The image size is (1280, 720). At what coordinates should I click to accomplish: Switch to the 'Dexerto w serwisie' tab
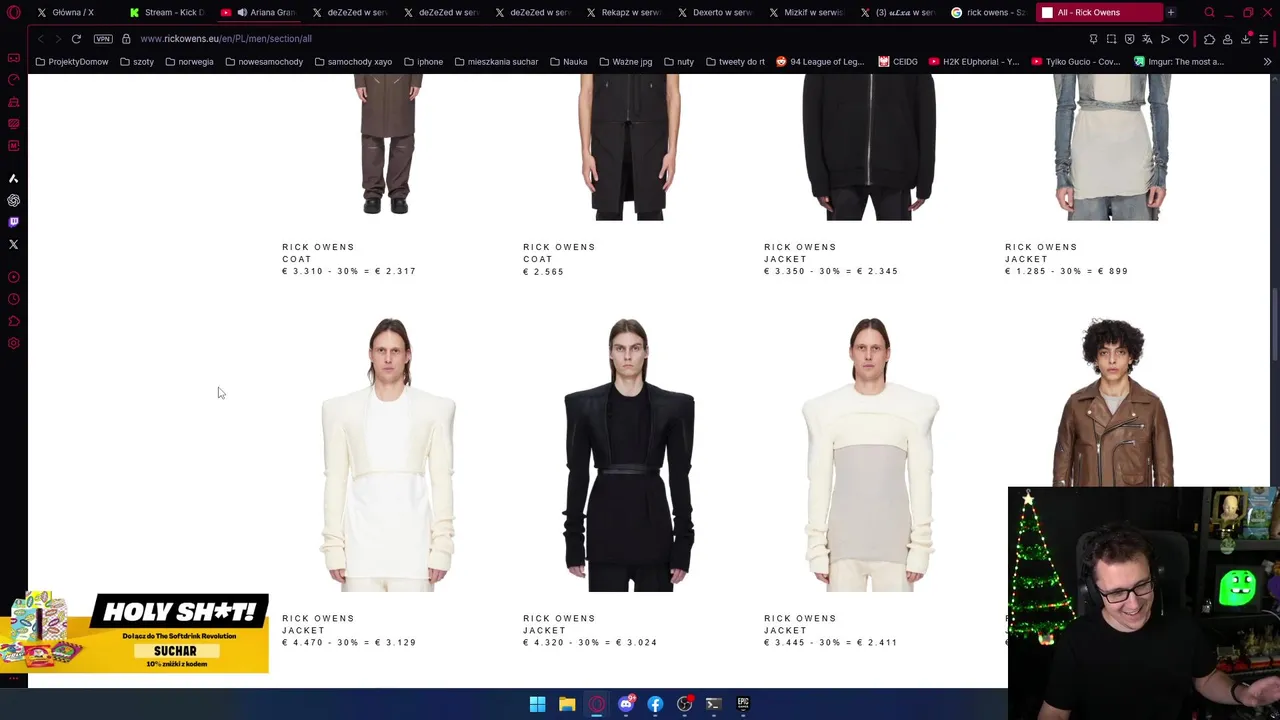(714, 12)
